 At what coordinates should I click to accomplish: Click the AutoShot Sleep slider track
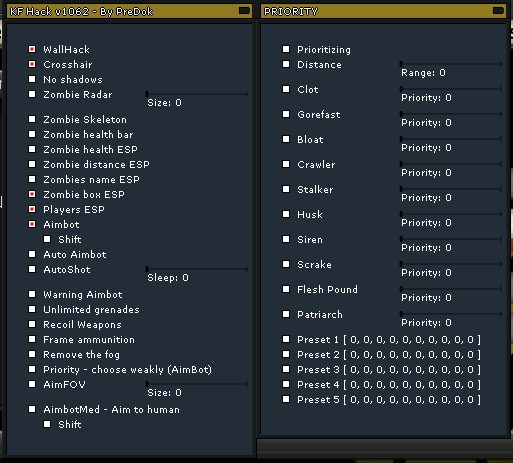tap(197, 269)
